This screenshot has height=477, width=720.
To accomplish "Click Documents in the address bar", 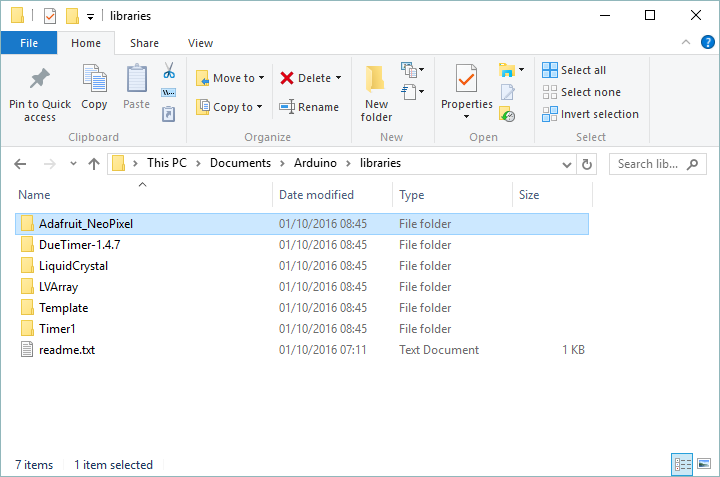I will click(x=240, y=163).
